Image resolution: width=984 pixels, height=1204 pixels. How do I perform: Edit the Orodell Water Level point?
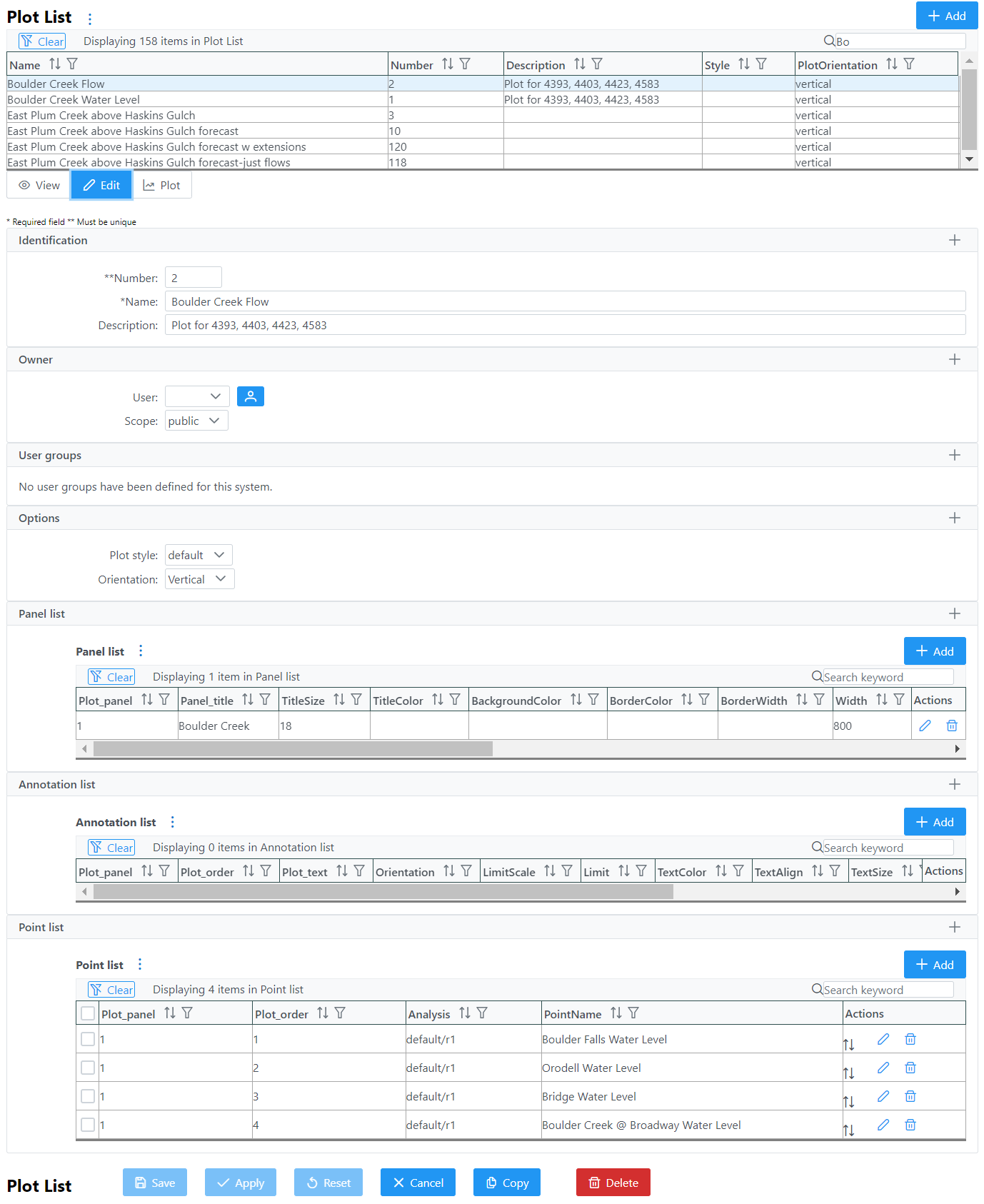pos(883,1068)
